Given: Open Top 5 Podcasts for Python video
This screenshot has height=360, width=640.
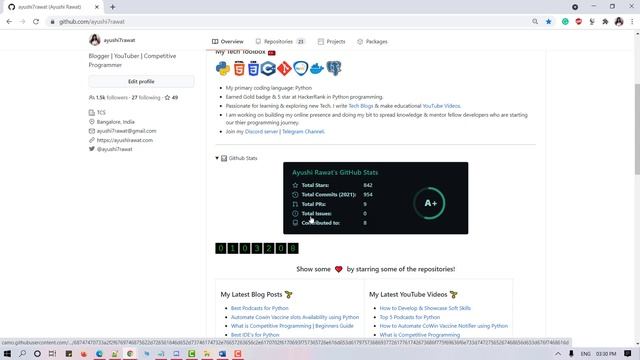Looking at the screenshot, I should point(410,317).
